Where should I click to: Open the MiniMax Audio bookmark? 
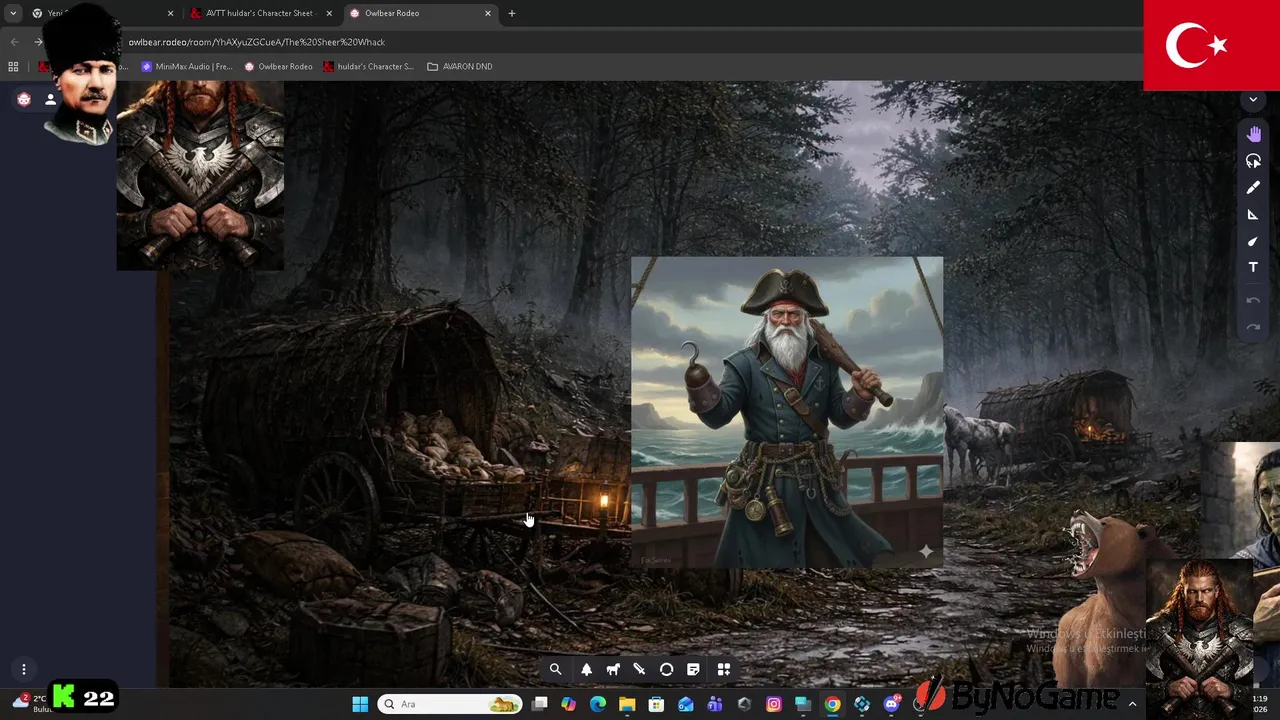[187, 66]
